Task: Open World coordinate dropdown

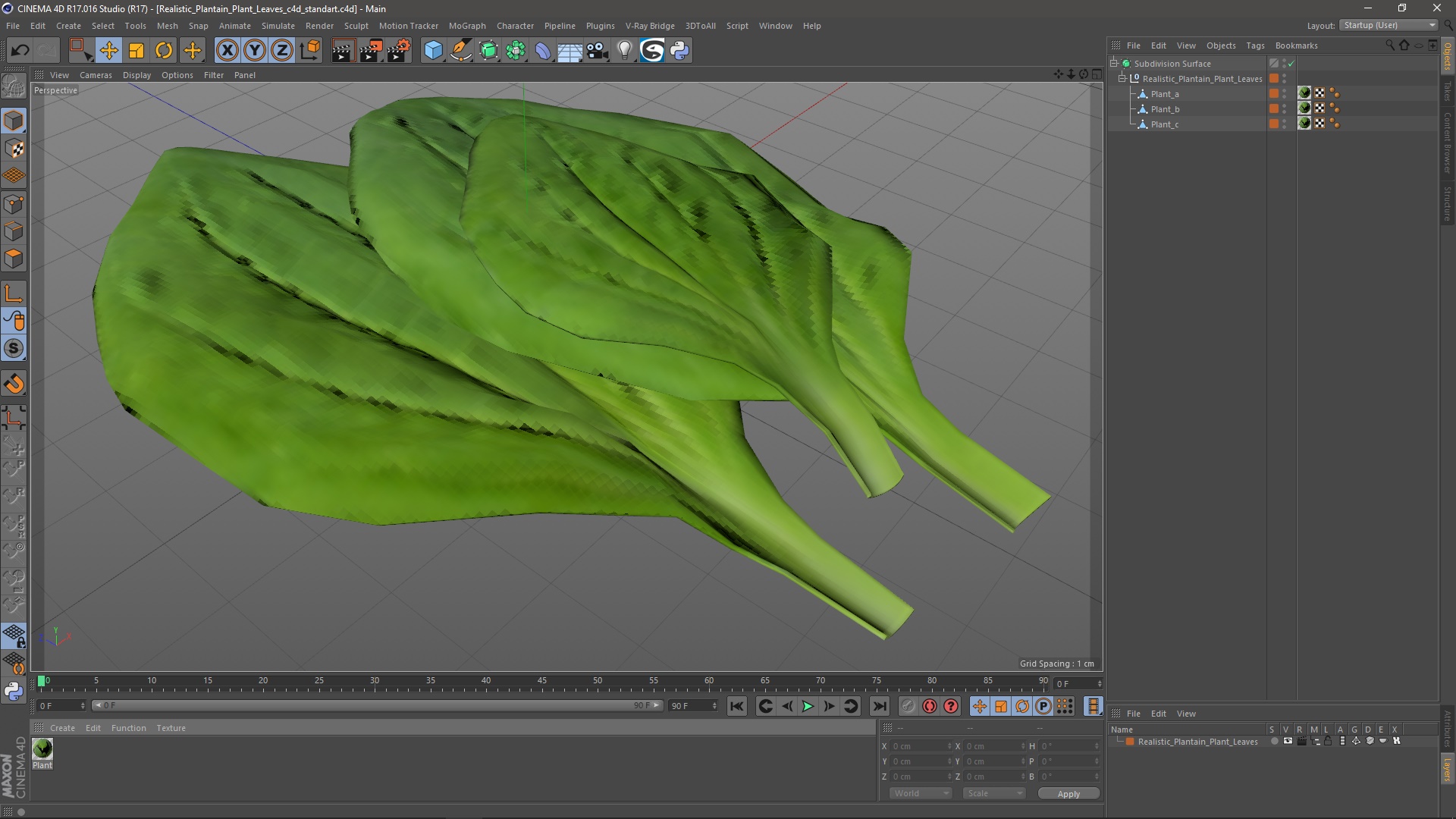Action: [x=920, y=793]
